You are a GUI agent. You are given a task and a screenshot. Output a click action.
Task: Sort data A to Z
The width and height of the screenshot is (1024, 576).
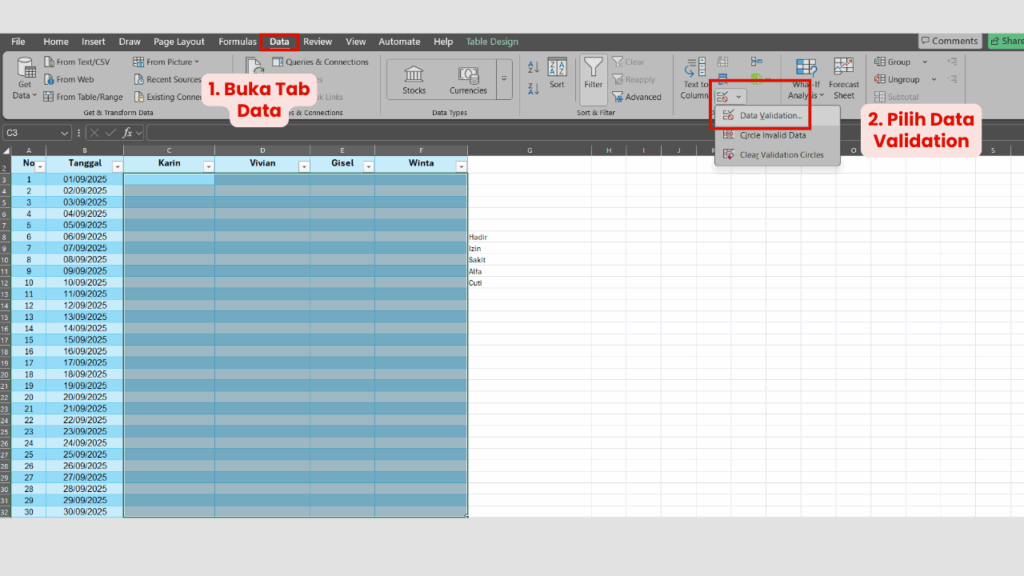(x=533, y=64)
